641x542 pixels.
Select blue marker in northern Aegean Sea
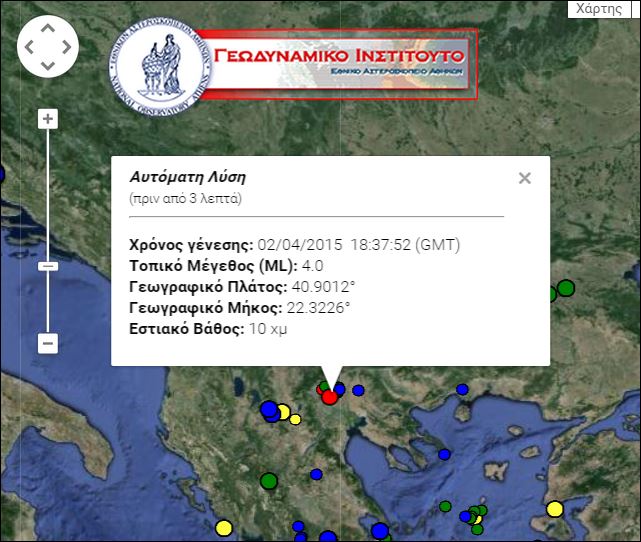[444, 454]
